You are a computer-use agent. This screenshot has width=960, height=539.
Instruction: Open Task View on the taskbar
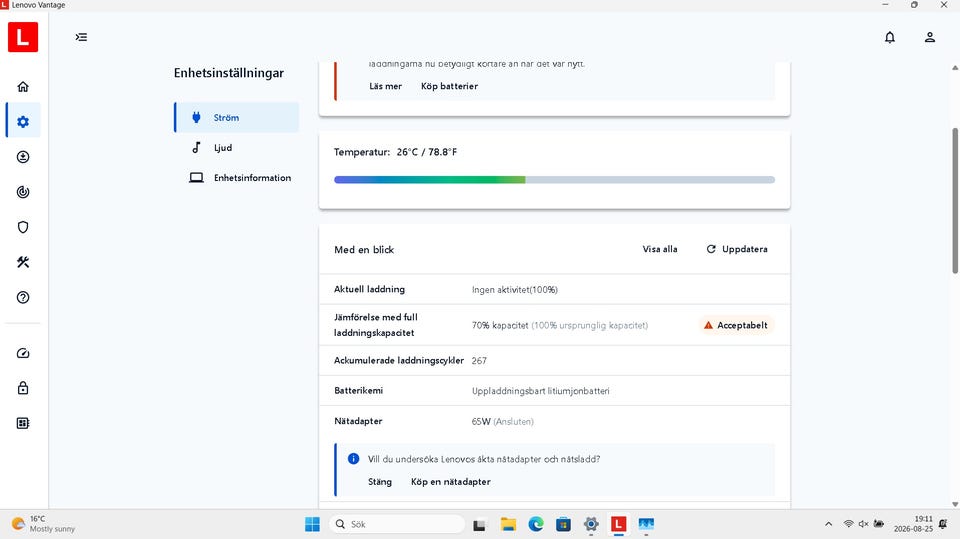tap(479, 525)
